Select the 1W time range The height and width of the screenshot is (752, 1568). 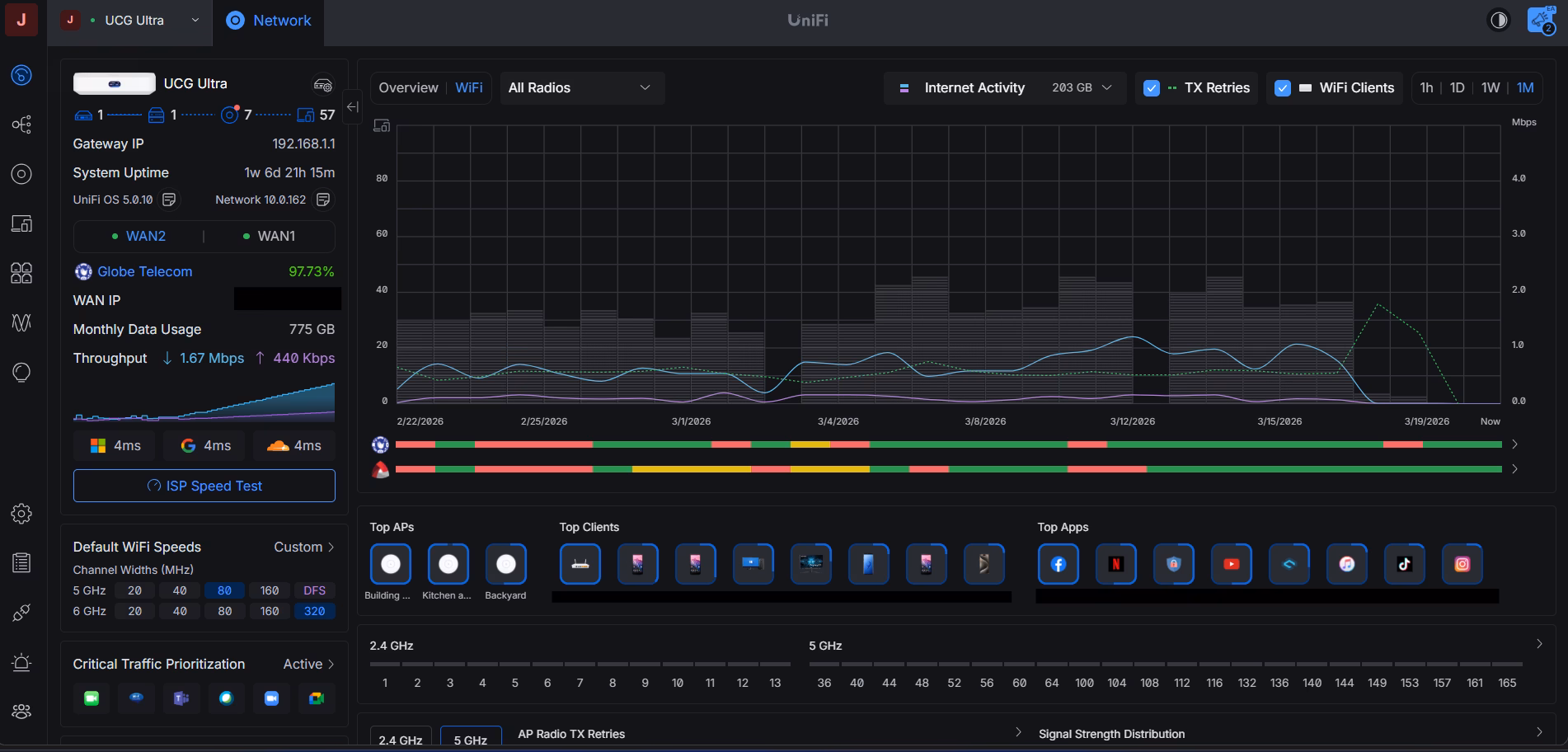pyautogui.click(x=1490, y=87)
